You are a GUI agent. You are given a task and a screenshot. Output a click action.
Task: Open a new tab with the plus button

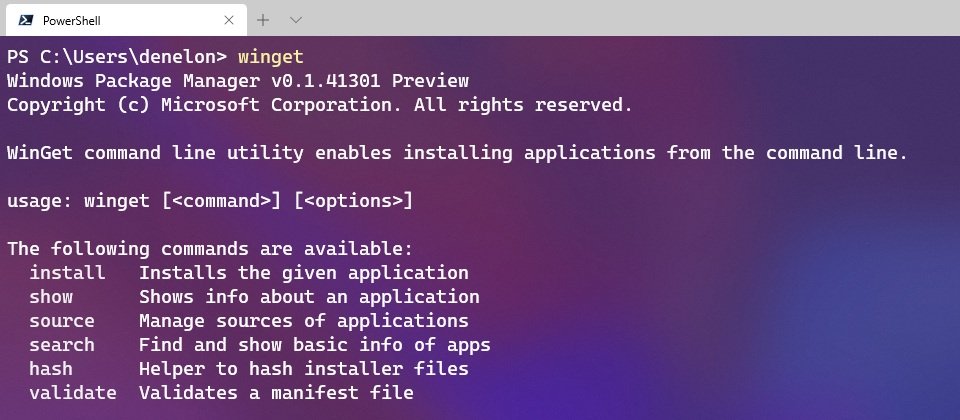click(263, 20)
